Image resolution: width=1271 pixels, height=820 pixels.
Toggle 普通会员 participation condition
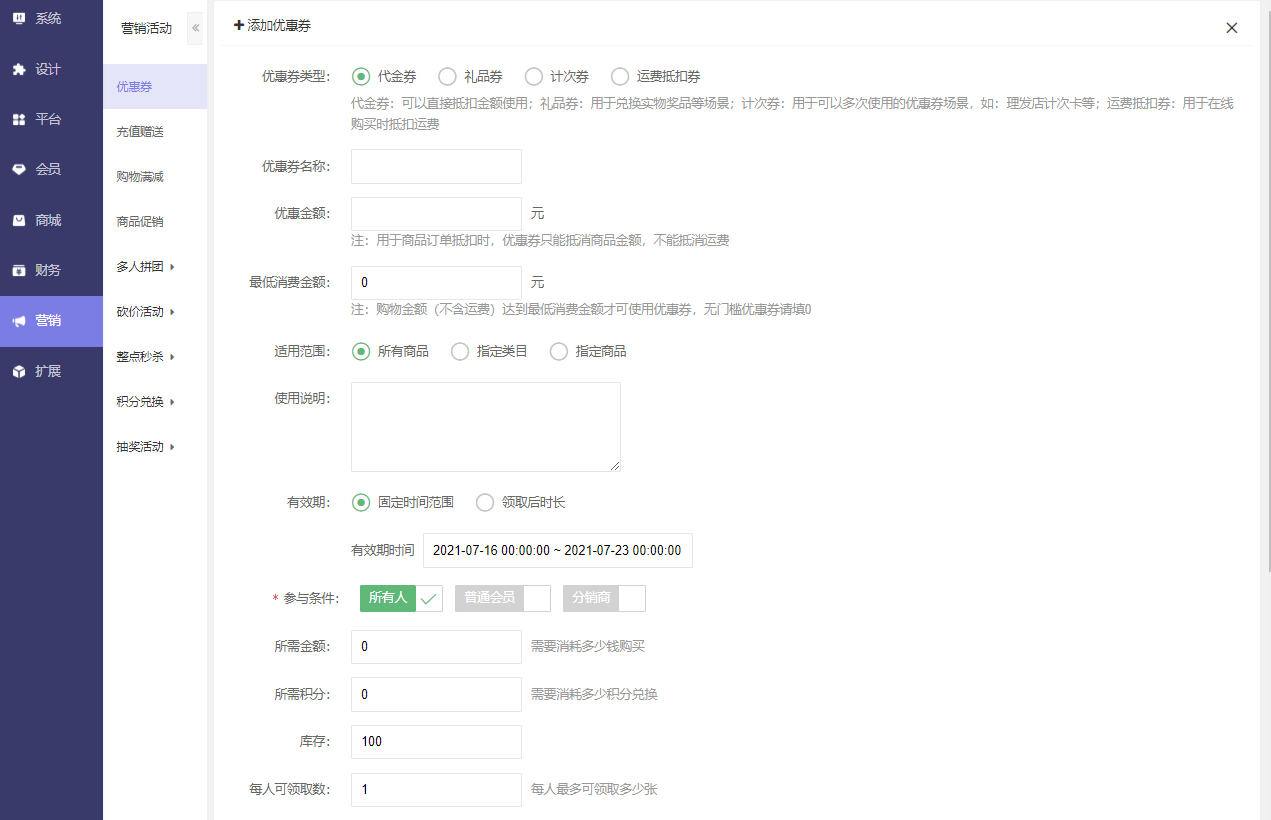(503, 598)
